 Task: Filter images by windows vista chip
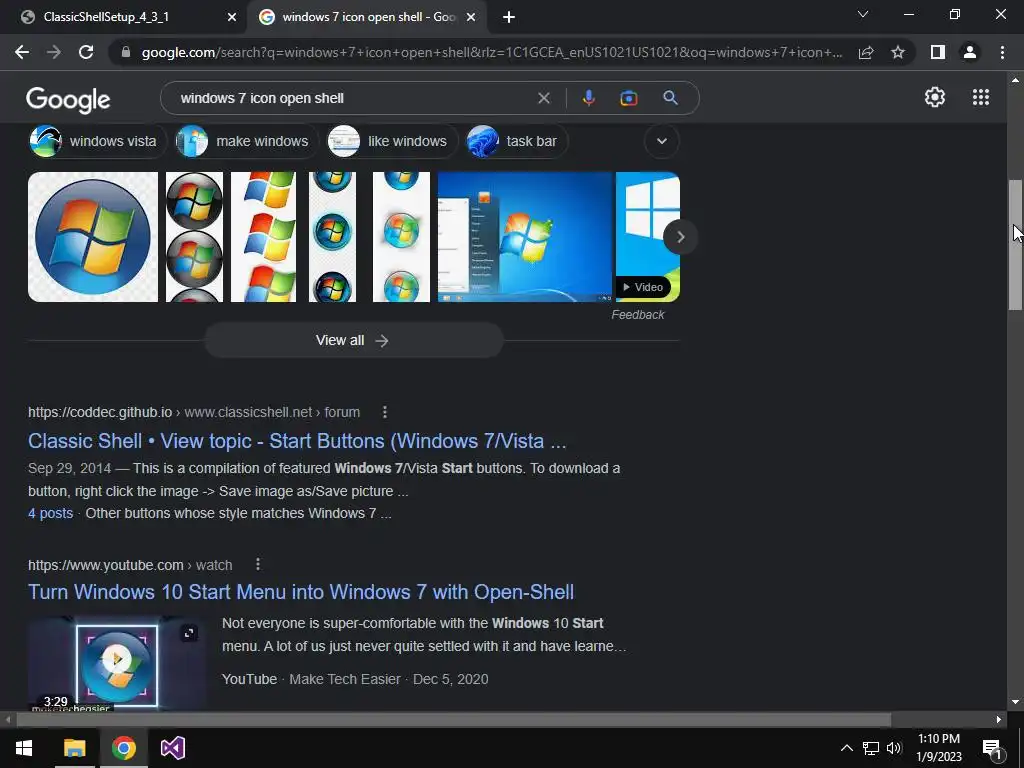[97, 141]
